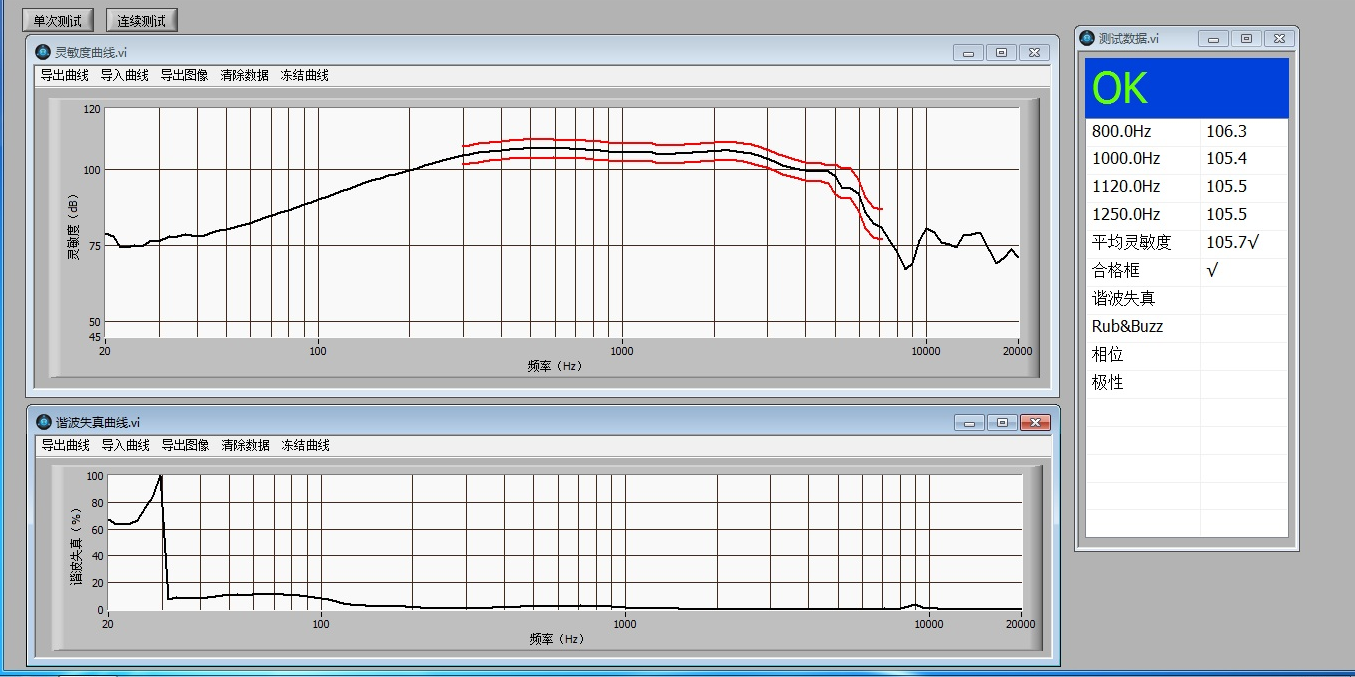Toggle 冻结曲线 in the 灵敏度曲线 window

pyautogui.click(x=304, y=75)
